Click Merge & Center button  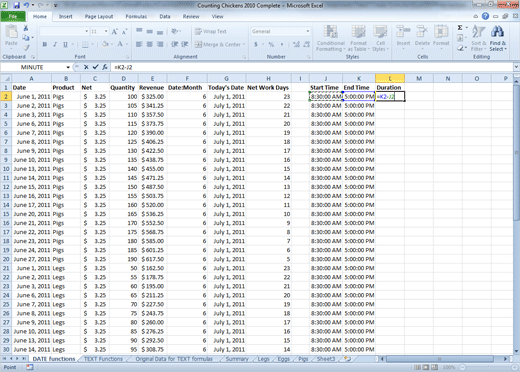coord(218,44)
